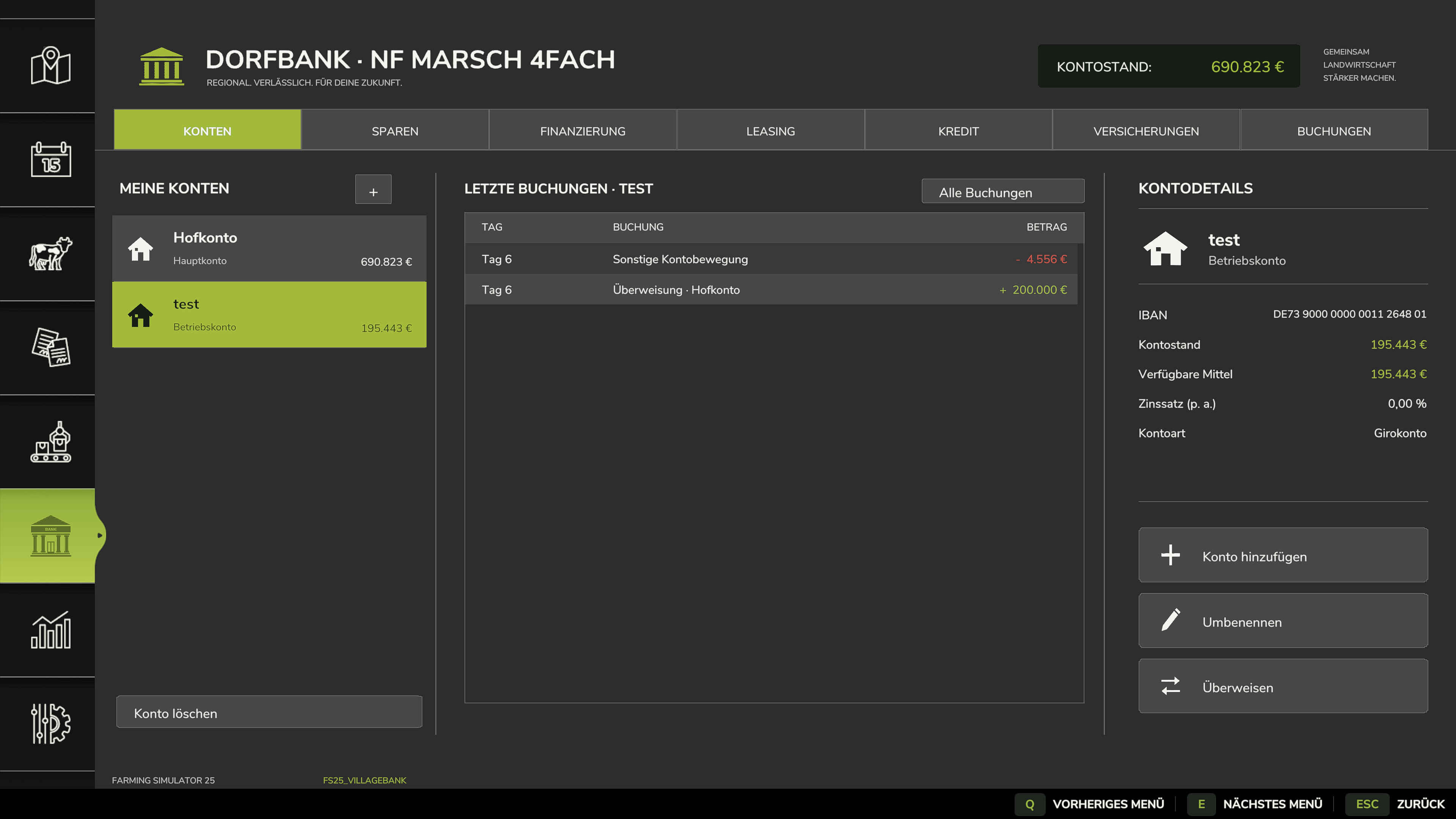The width and height of the screenshot is (1456, 819).
Task: Open the calendar sidebar icon
Action: pyautogui.click(x=50, y=159)
